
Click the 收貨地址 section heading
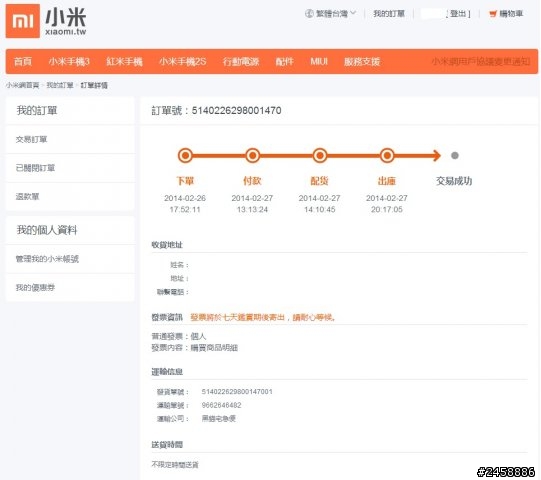coord(167,245)
